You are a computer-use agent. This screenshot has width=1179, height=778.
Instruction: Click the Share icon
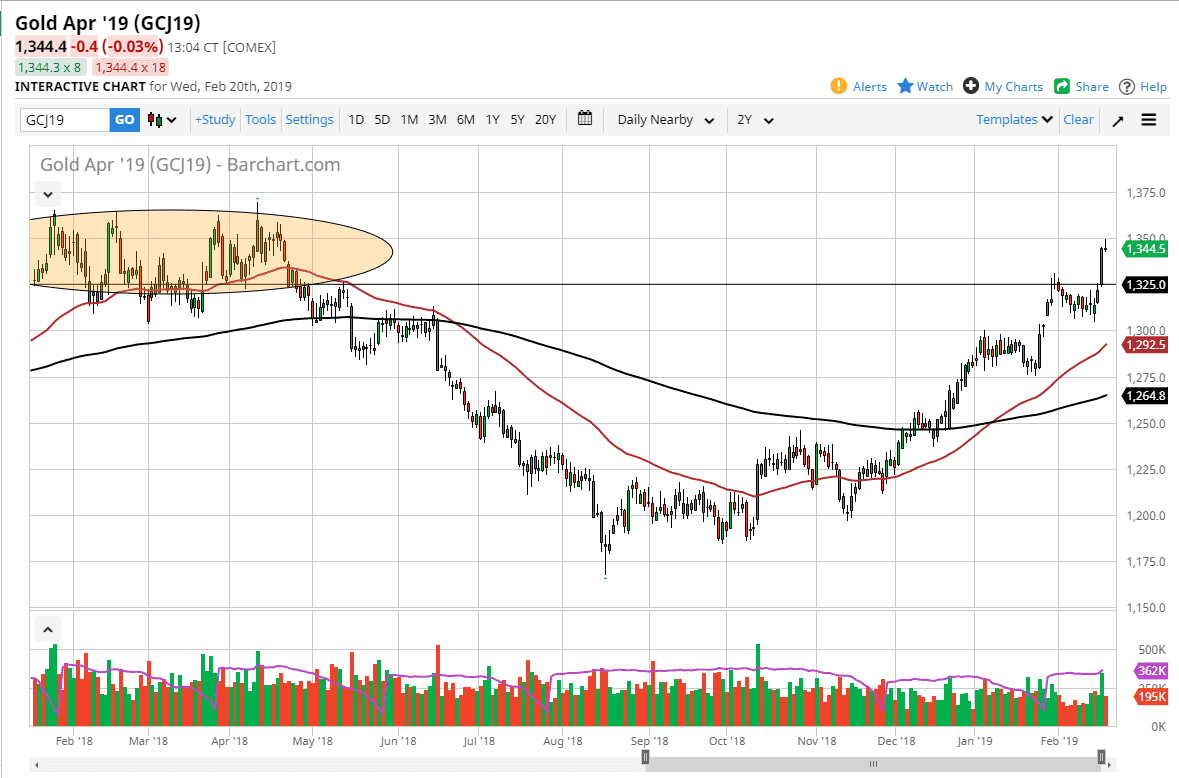pos(1062,86)
